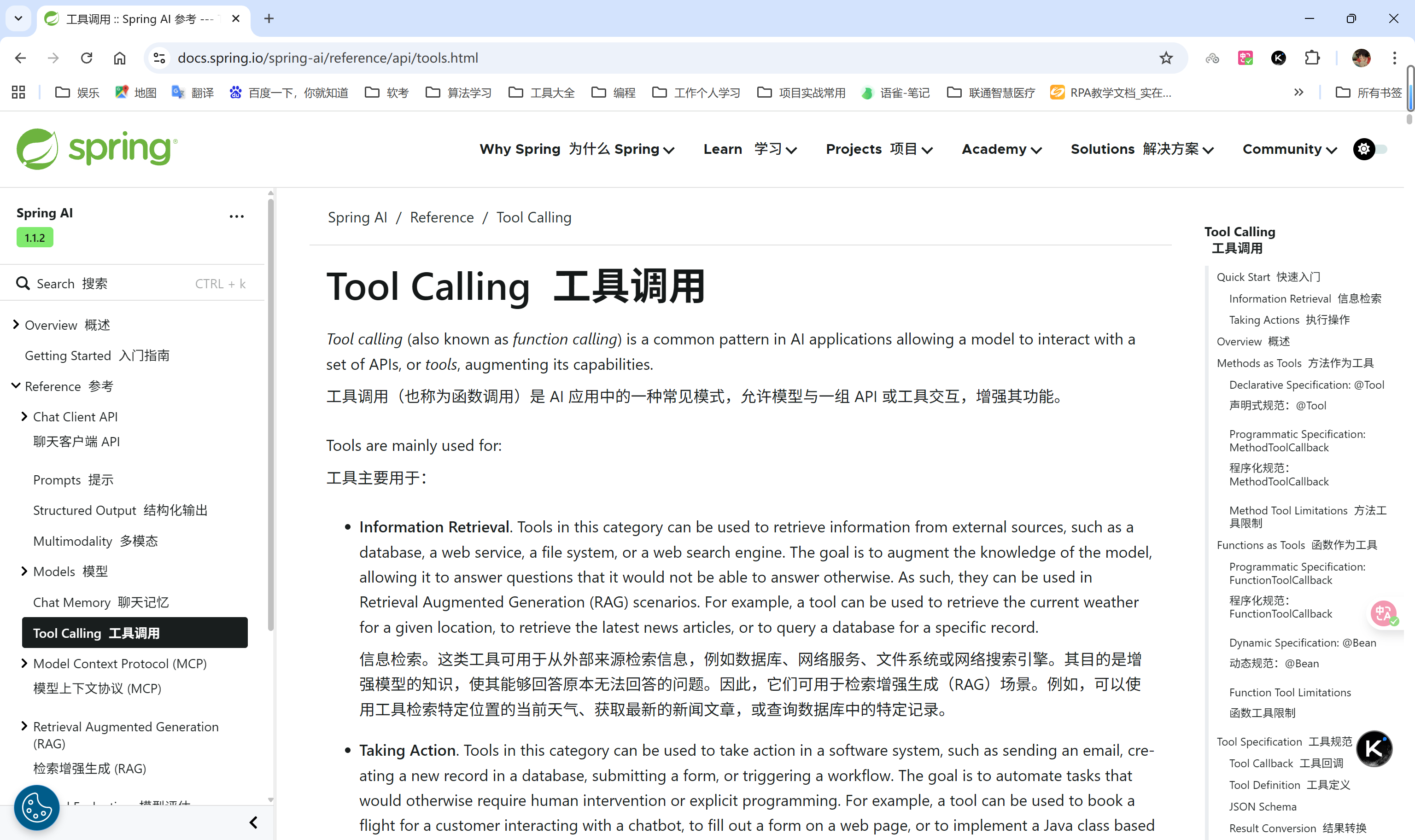Open the Projects dropdown menu
The width and height of the screenshot is (1415, 840).
878,149
